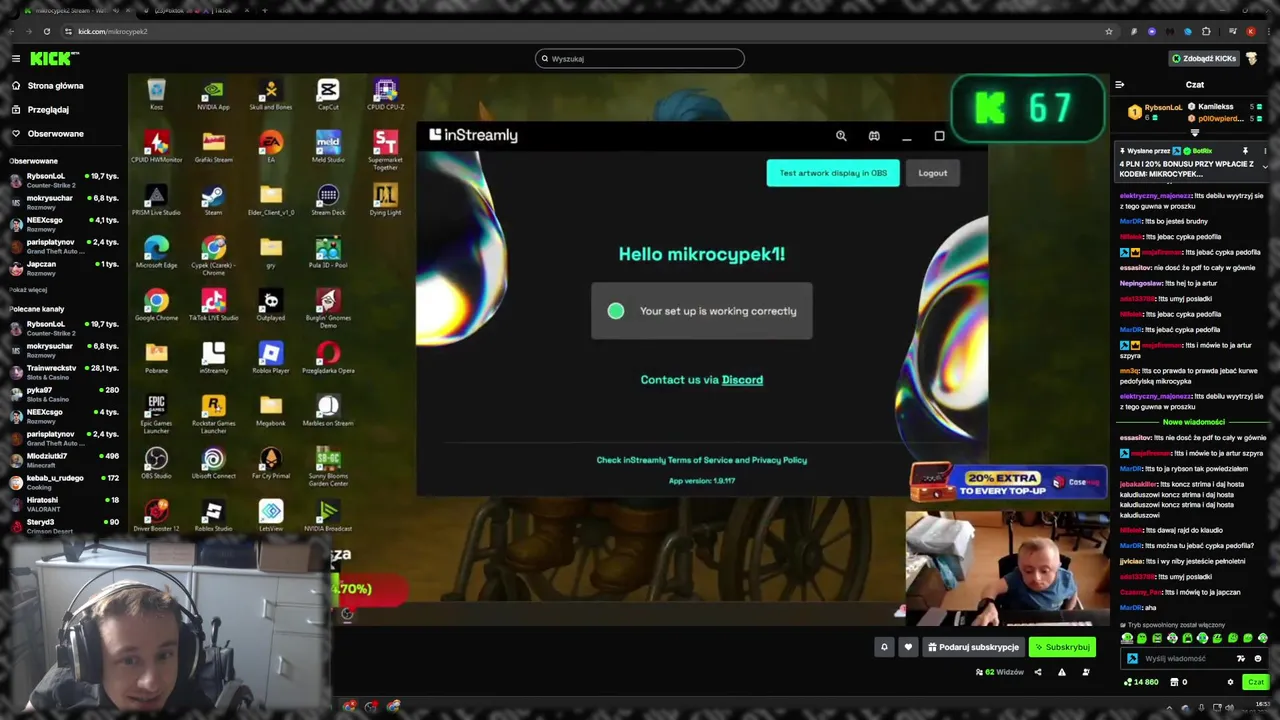
Task: Follow the channel with the heart button
Action: pos(908,647)
